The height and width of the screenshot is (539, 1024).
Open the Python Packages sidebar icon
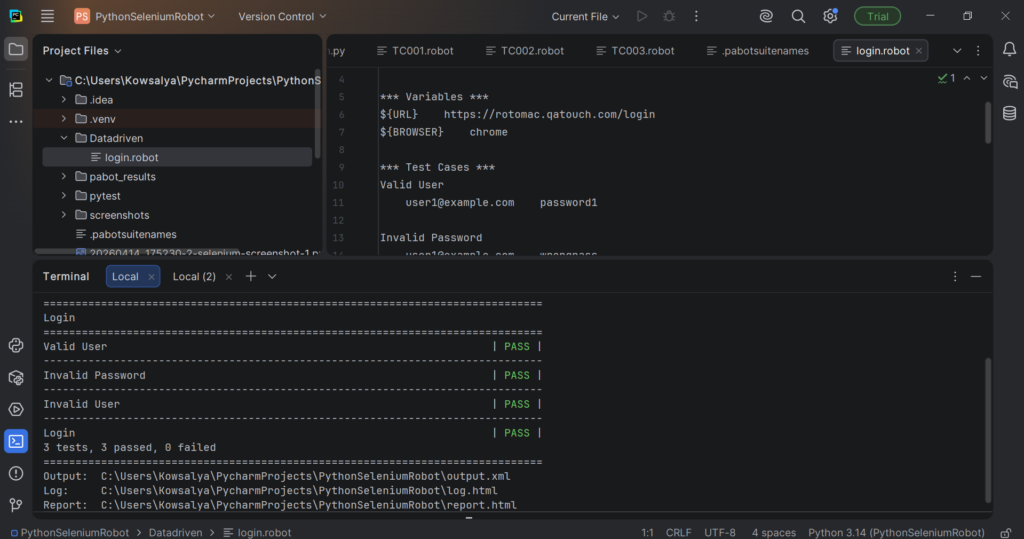tap(16, 377)
